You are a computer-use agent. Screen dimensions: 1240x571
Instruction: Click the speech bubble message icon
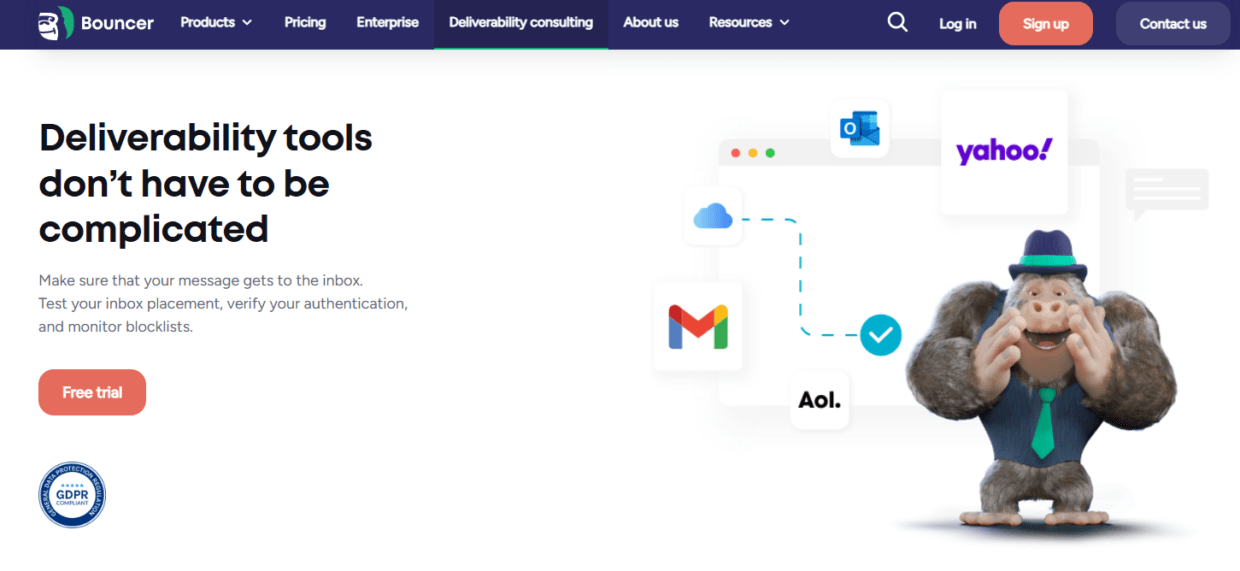click(1167, 193)
